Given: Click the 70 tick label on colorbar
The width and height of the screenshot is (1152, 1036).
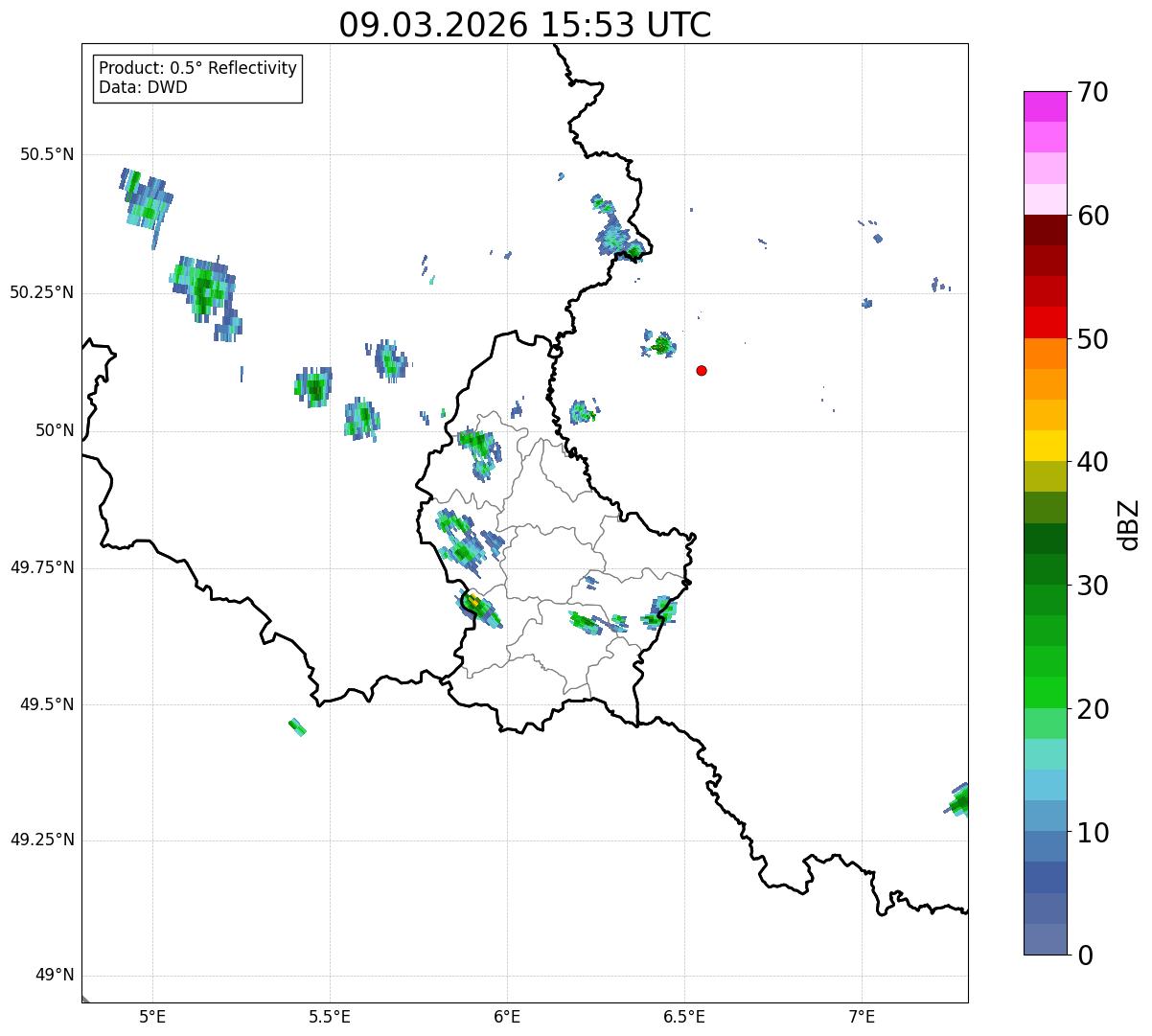Looking at the screenshot, I should [1093, 92].
